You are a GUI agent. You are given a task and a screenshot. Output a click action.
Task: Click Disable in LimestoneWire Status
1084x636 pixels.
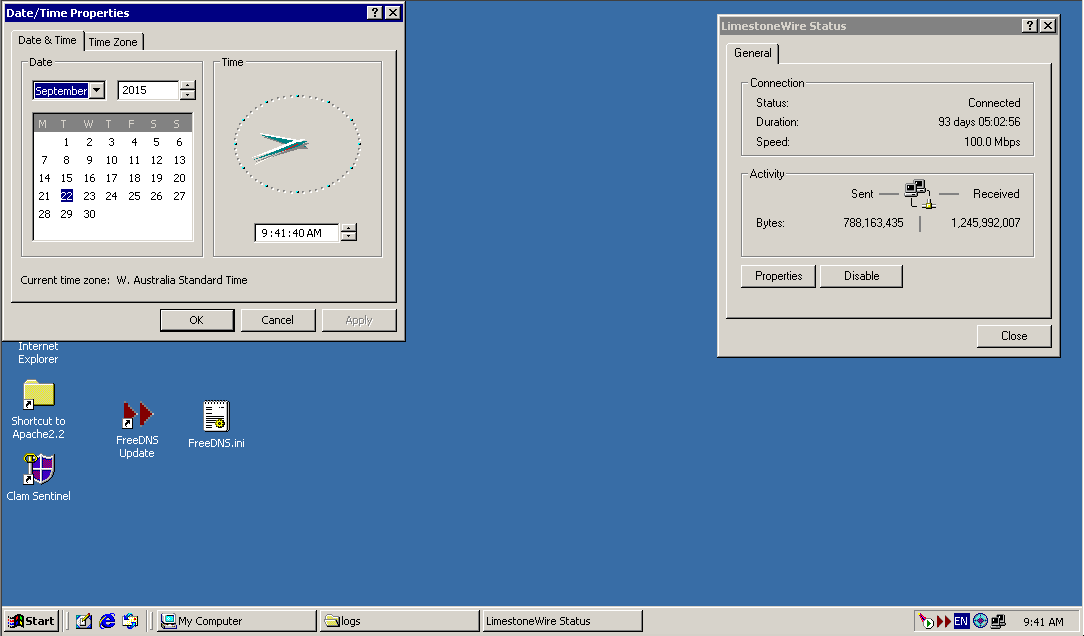pyautogui.click(x=861, y=276)
